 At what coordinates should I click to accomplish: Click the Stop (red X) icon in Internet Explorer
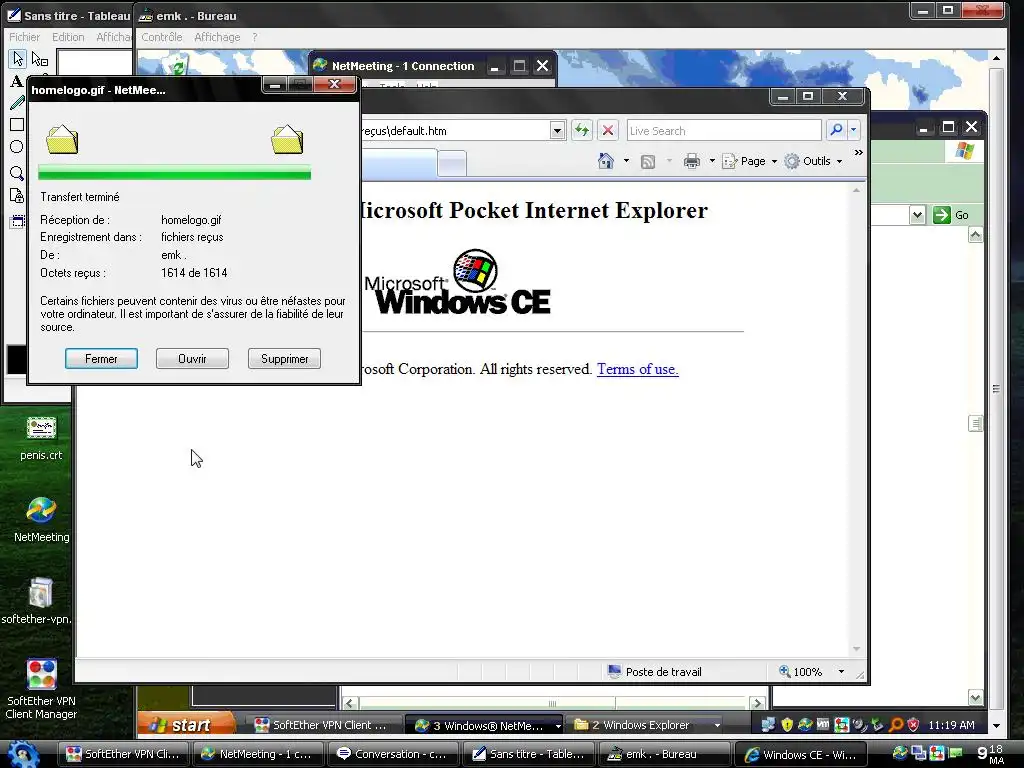tap(607, 131)
